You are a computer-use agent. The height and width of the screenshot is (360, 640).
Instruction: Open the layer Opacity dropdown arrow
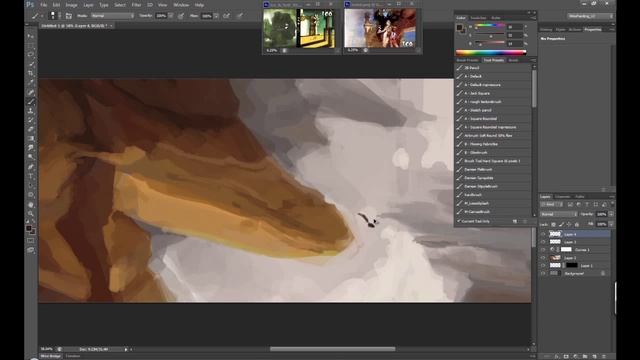(x=611, y=214)
